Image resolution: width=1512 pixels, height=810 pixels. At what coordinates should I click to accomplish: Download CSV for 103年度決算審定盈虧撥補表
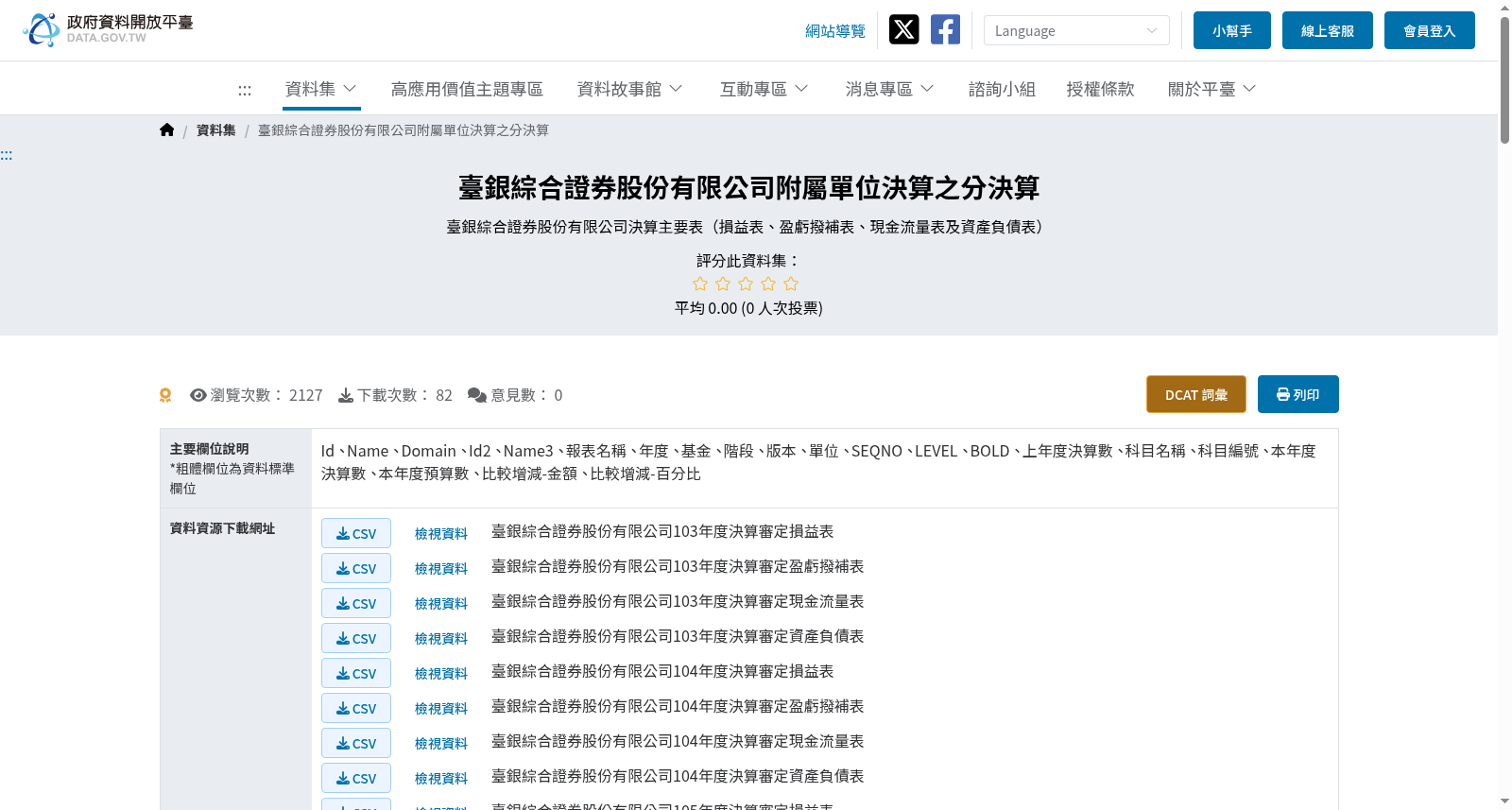pos(356,568)
